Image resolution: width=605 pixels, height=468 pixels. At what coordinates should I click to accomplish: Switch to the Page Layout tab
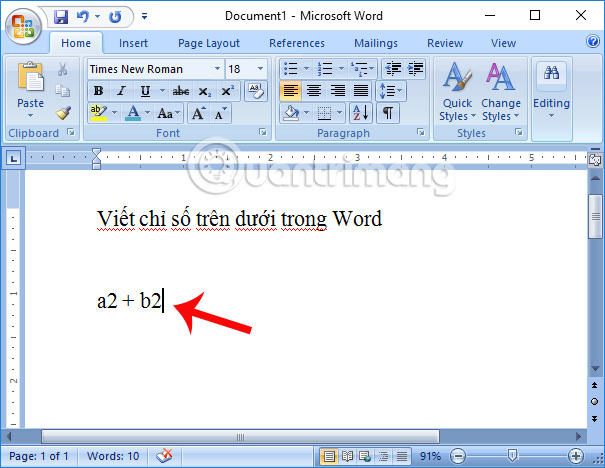click(x=209, y=43)
